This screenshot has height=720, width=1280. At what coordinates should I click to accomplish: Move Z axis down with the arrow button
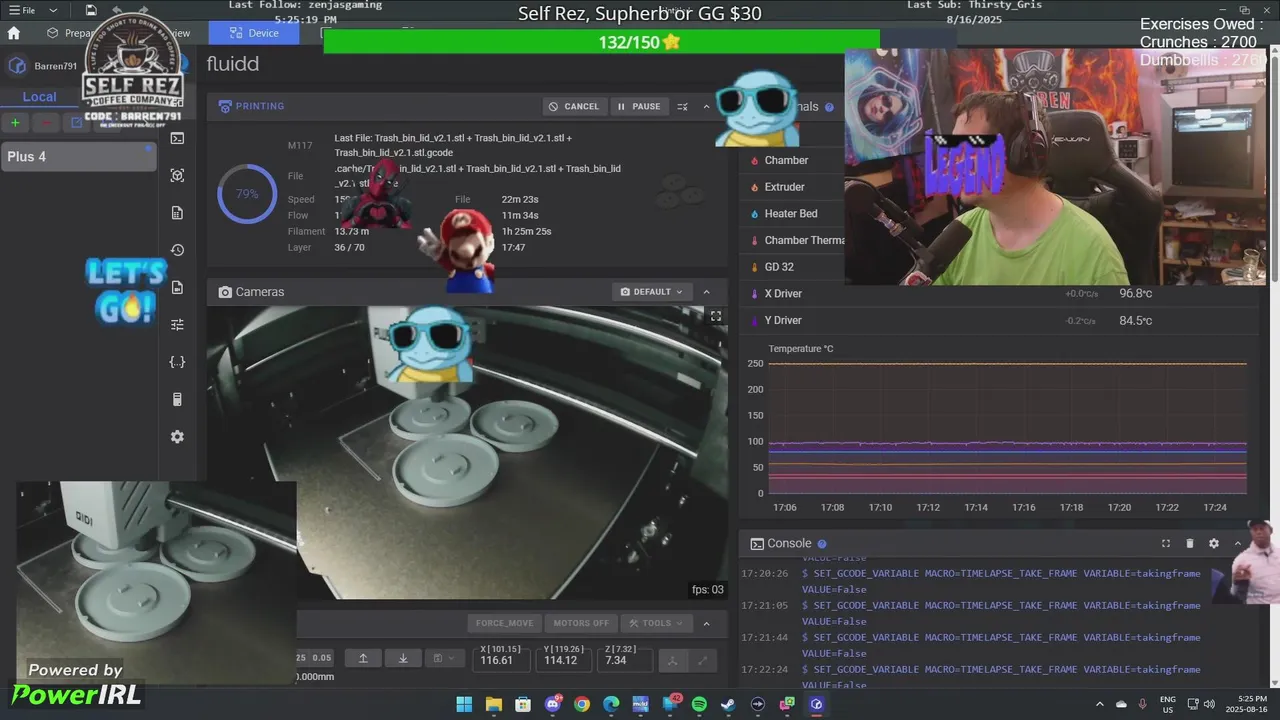(403, 658)
